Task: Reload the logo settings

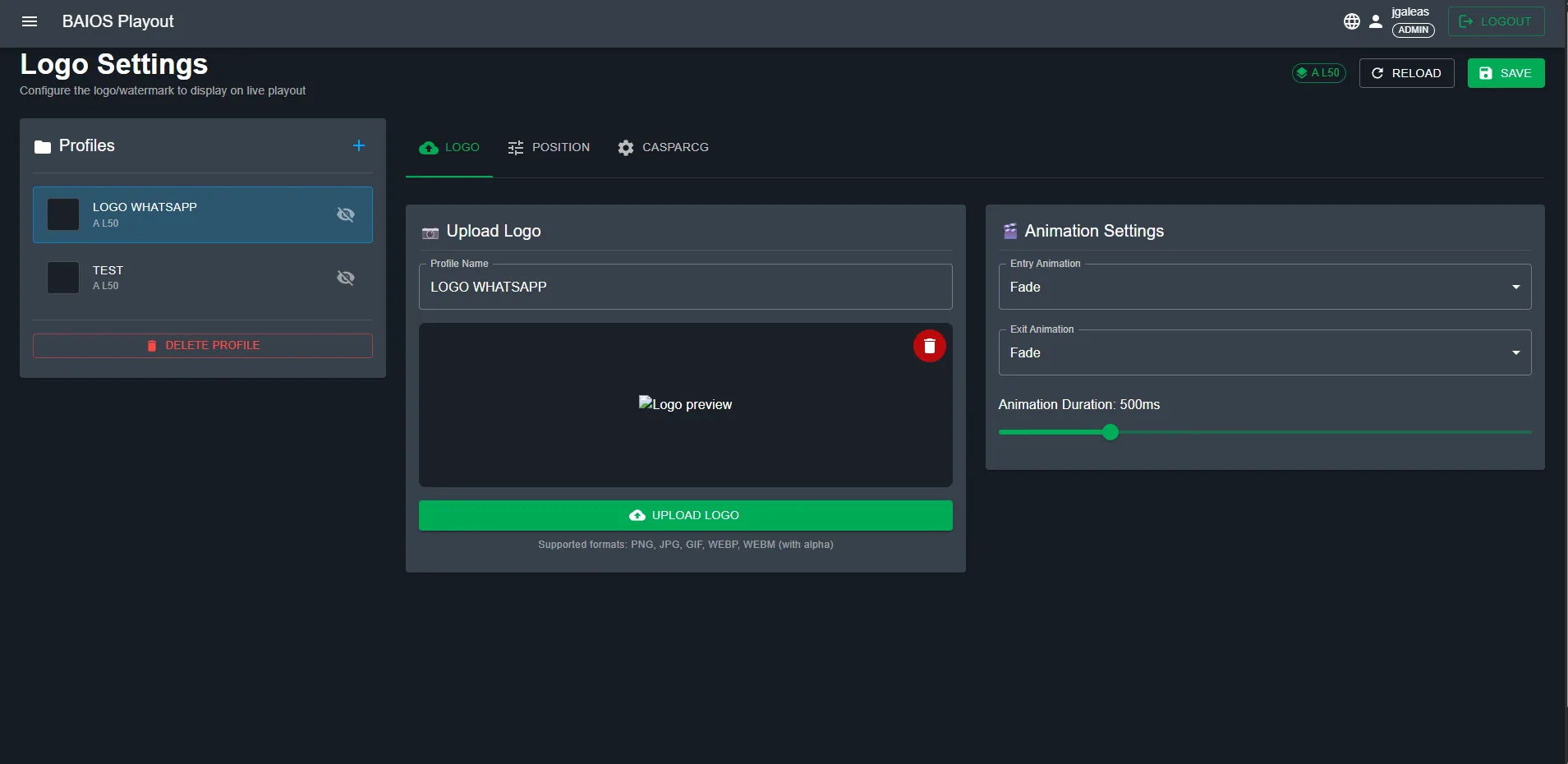Action: tap(1407, 73)
